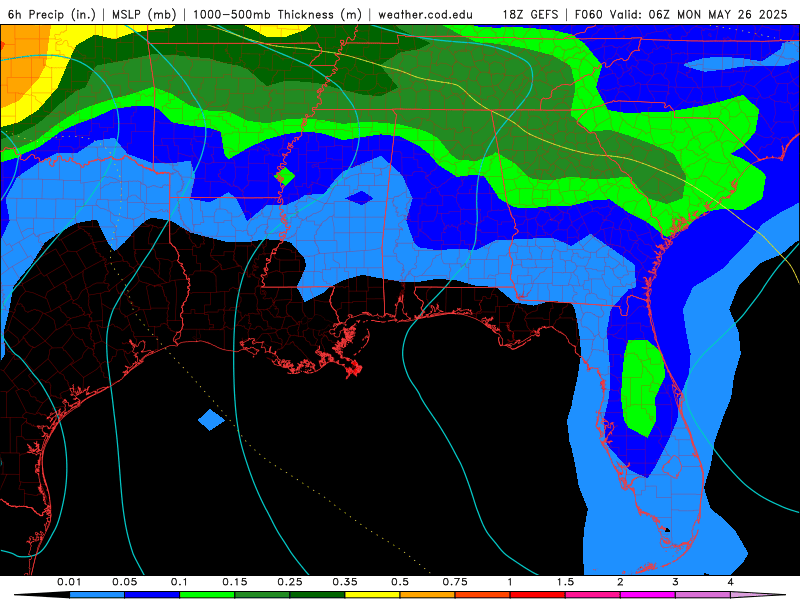Viewport: 800px width, 600px height.
Task: Click the '0.01' legend value label
Action: 69,582
